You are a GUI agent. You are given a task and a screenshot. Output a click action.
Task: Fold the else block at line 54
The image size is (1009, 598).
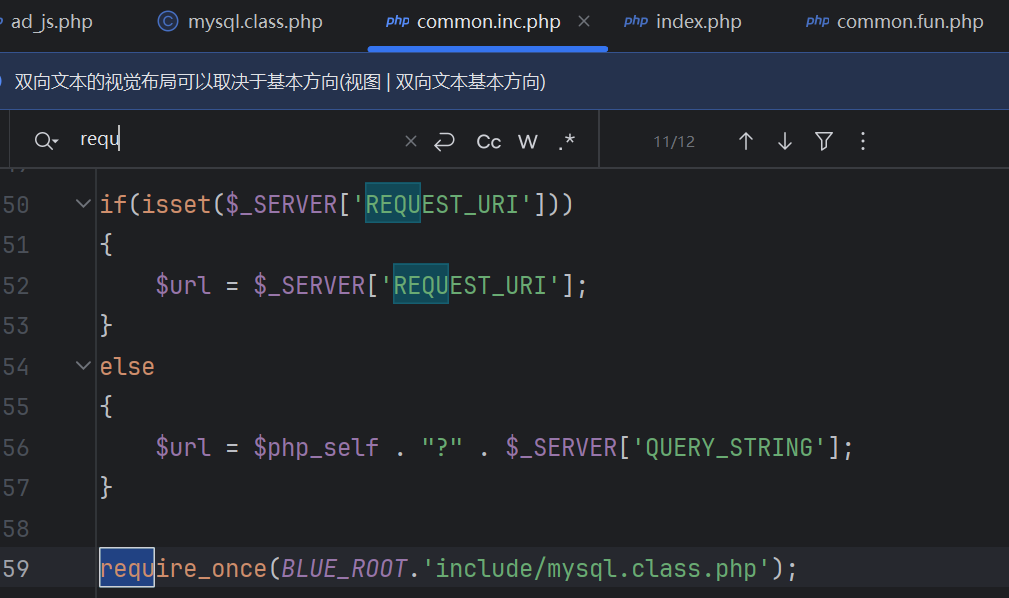(83, 366)
